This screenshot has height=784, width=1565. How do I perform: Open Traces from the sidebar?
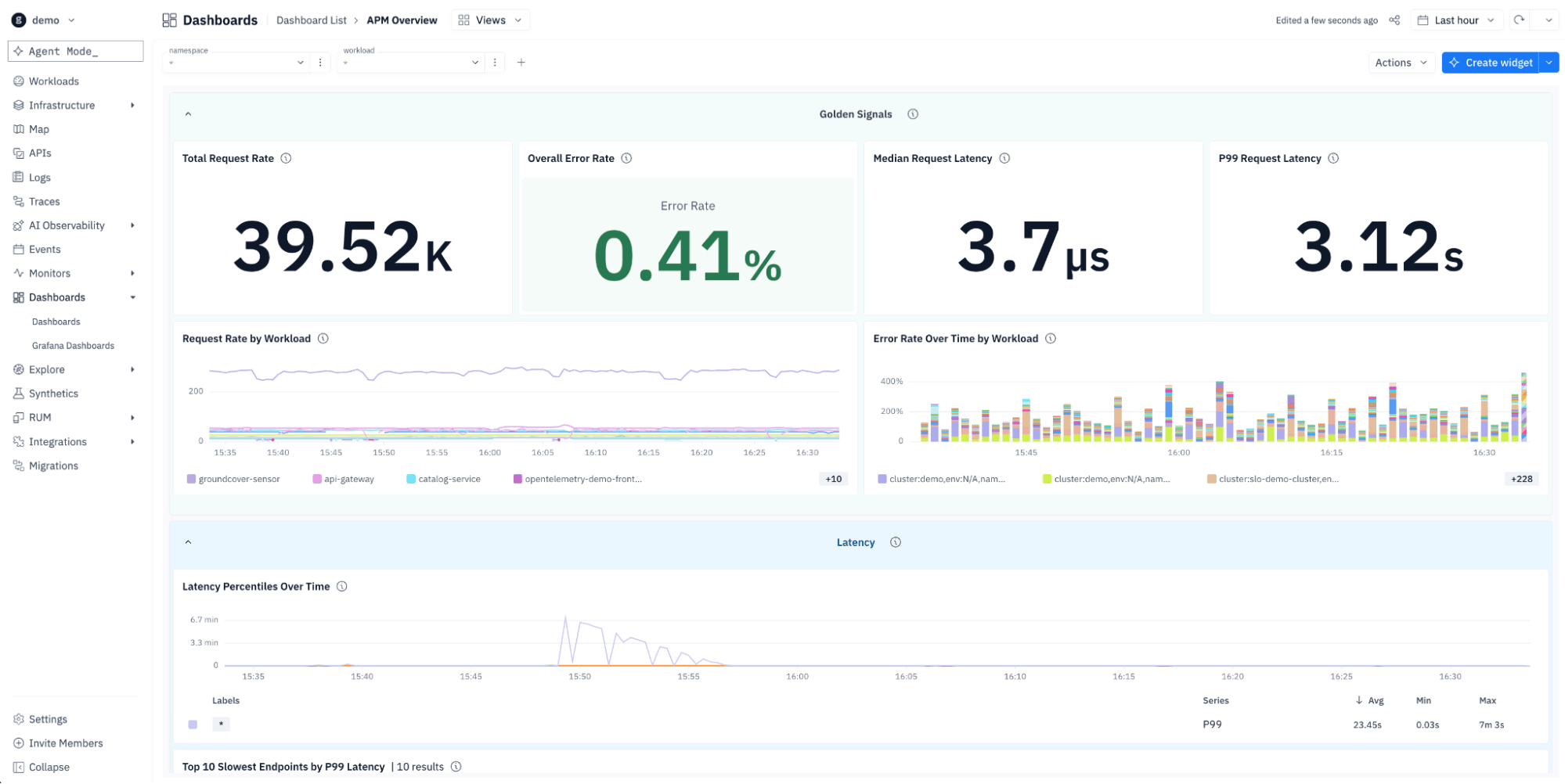point(44,201)
